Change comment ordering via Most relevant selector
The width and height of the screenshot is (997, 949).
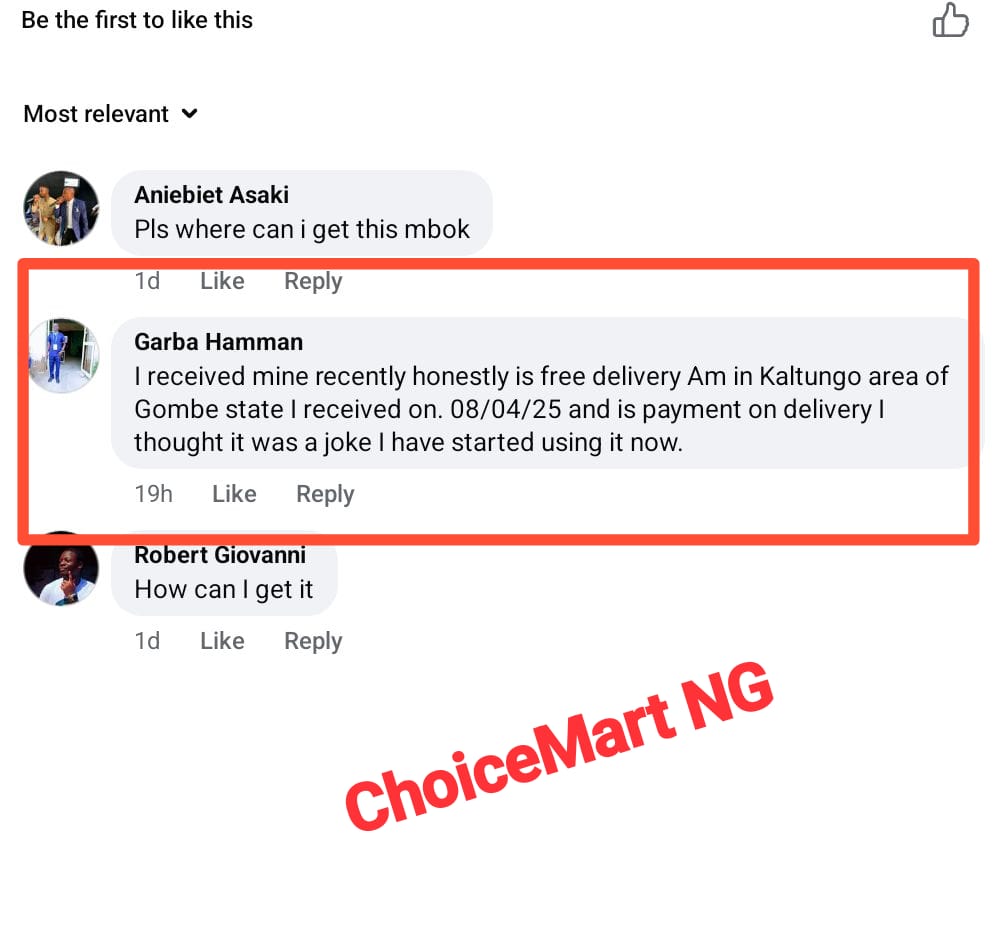(x=95, y=114)
